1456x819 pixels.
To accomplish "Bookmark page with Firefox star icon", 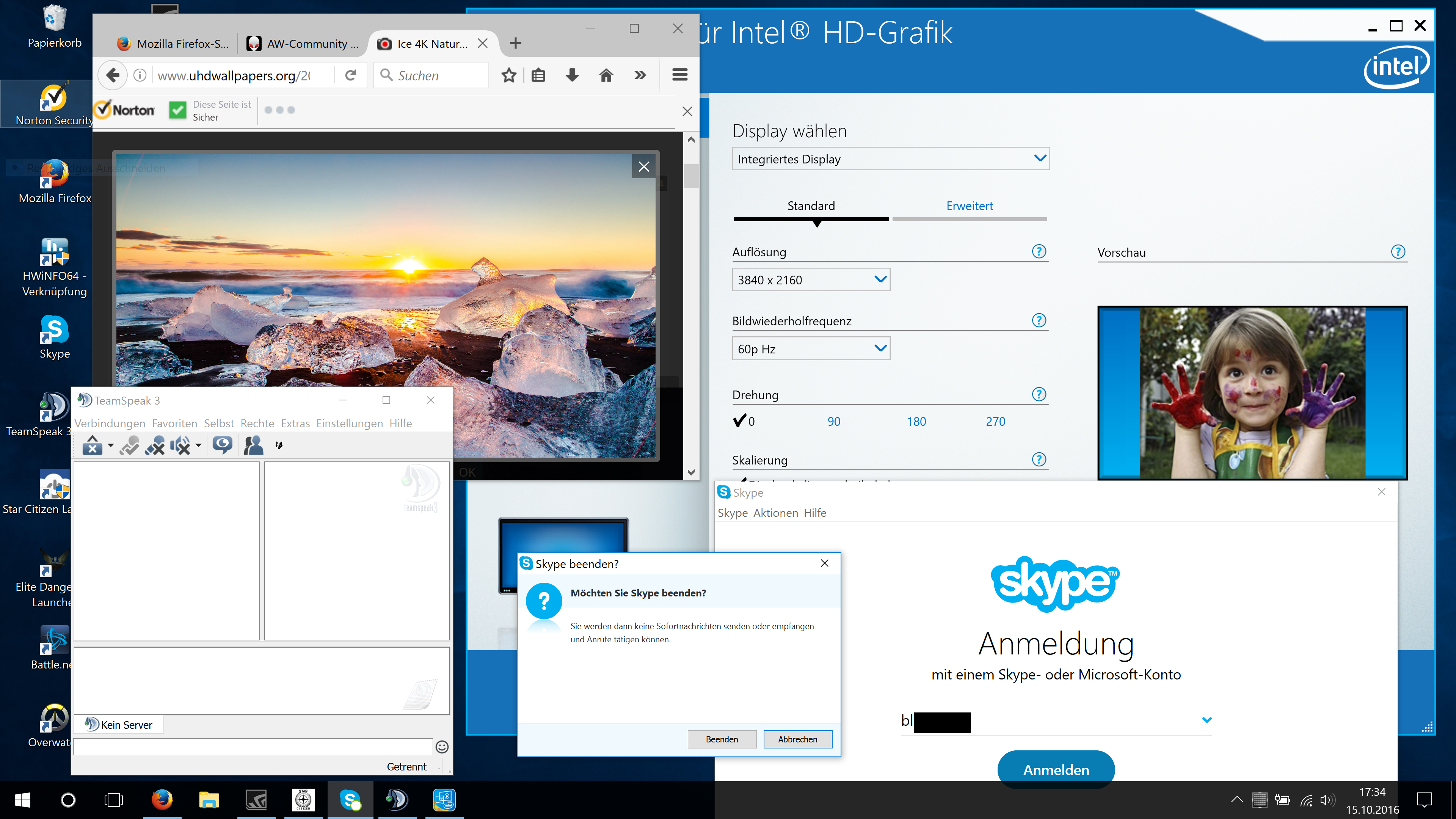I will (x=509, y=75).
